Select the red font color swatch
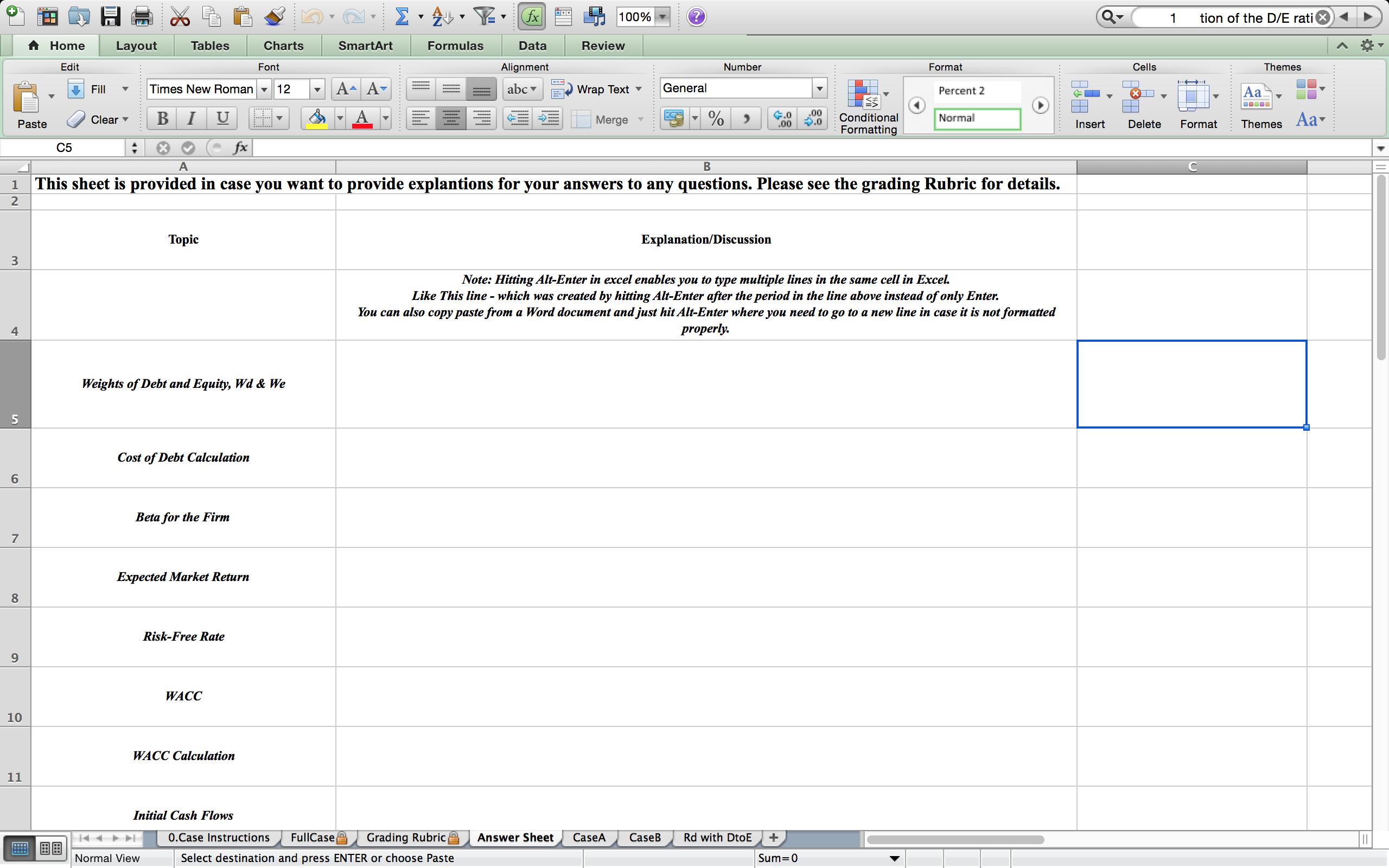 [362, 124]
